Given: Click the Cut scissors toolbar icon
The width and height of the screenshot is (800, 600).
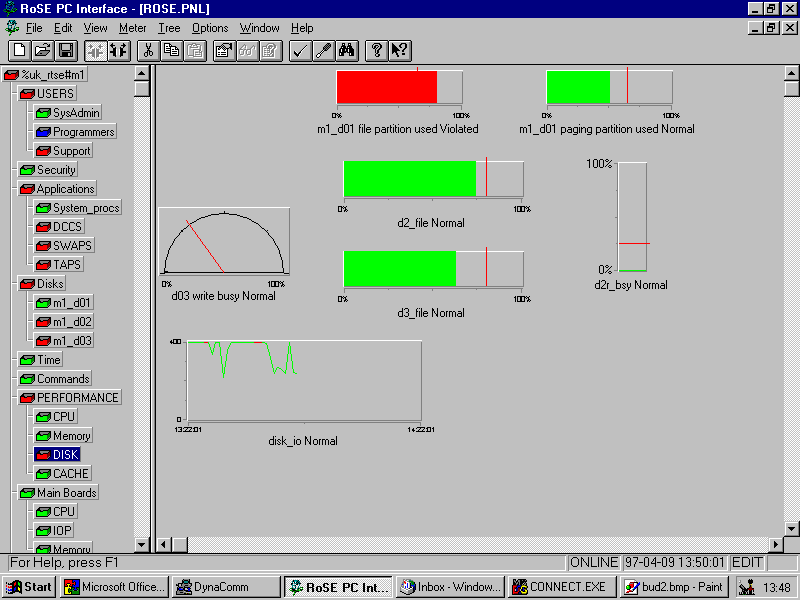Looking at the screenshot, I should point(149,50).
